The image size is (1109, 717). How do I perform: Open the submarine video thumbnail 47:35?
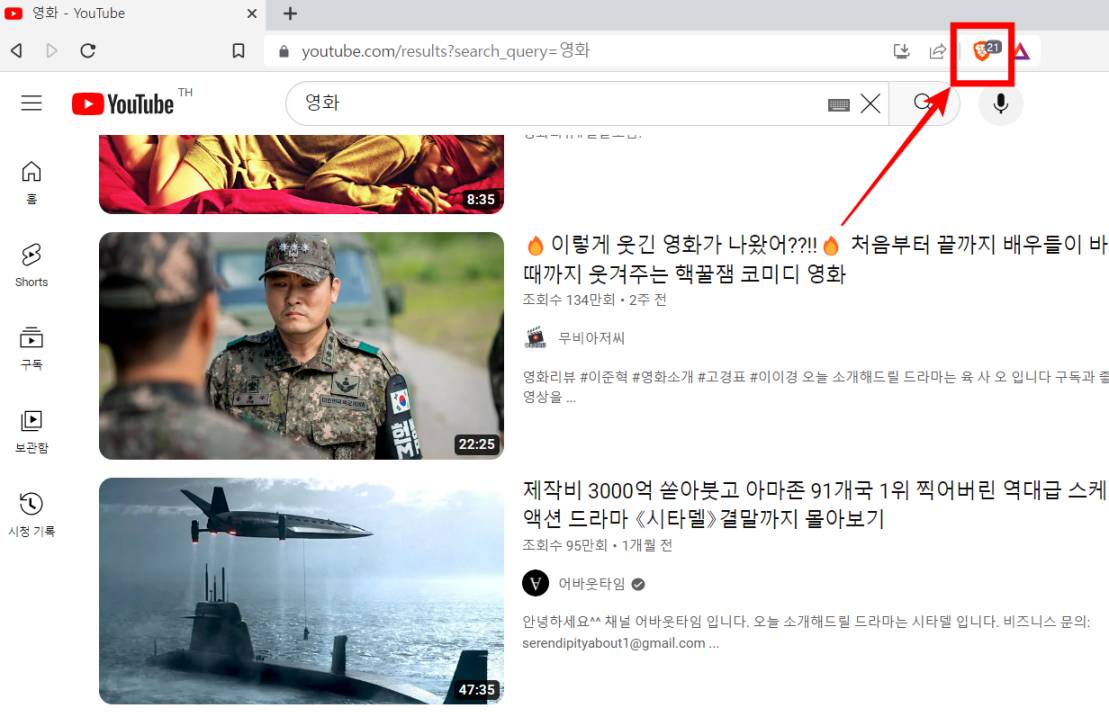coord(301,591)
